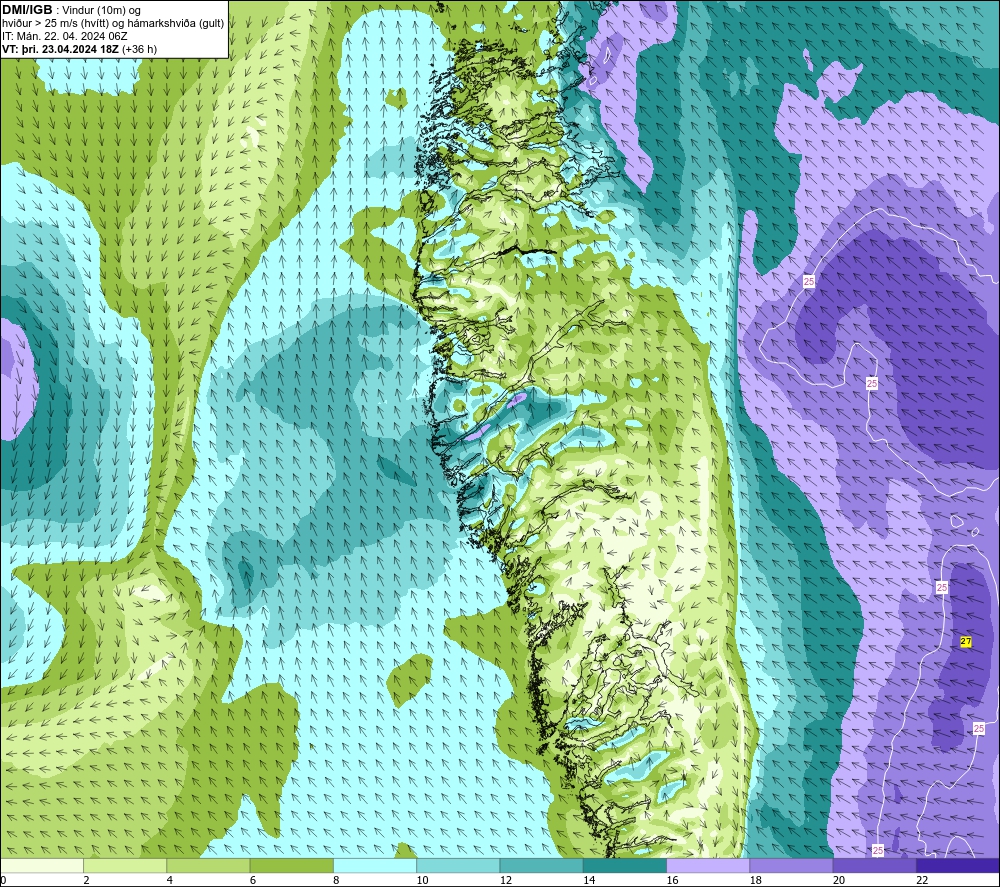Click the legend scale number 8

pyautogui.click(x=336, y=880)
